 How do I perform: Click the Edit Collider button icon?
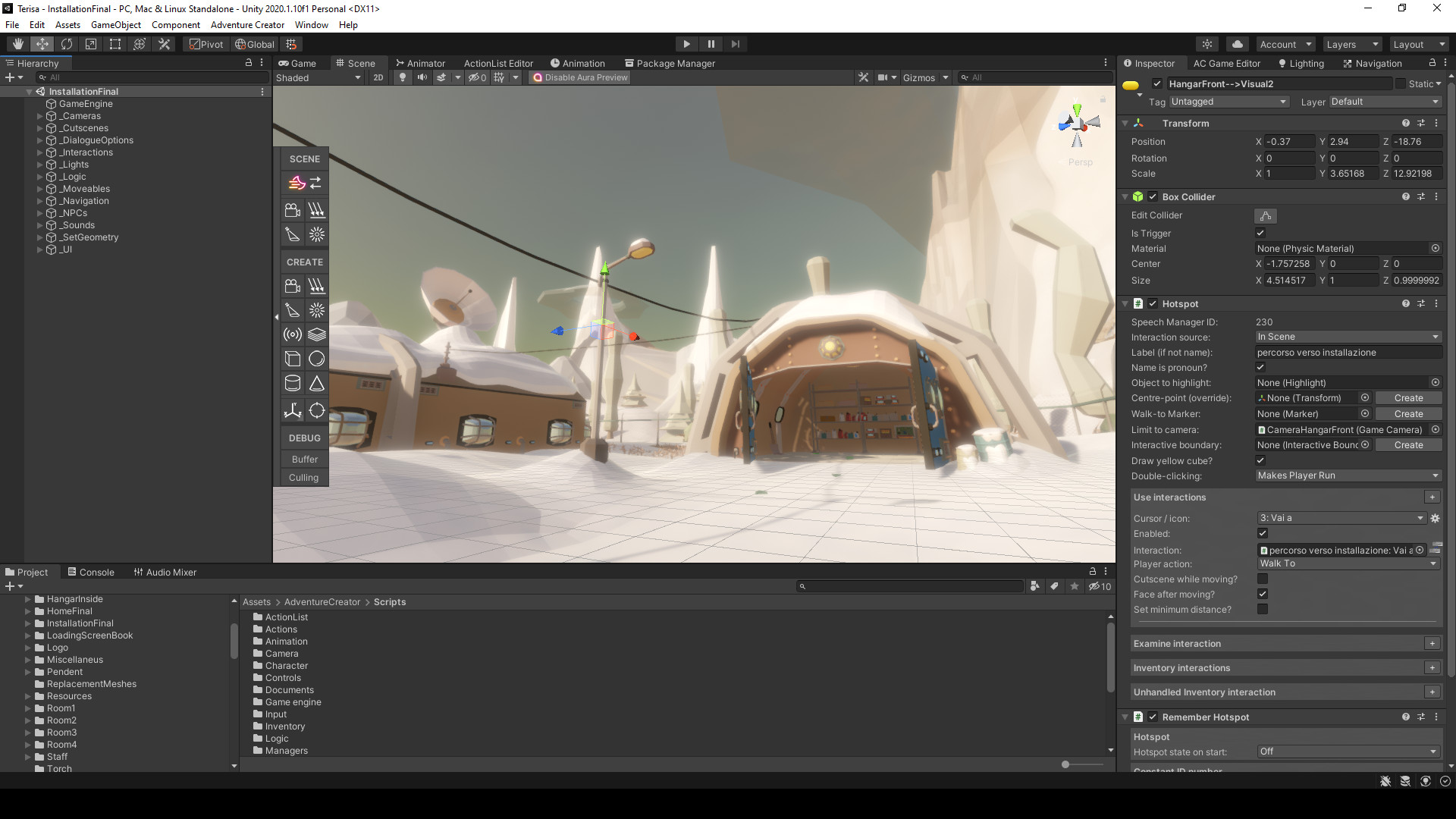(x=1266, y=215)
